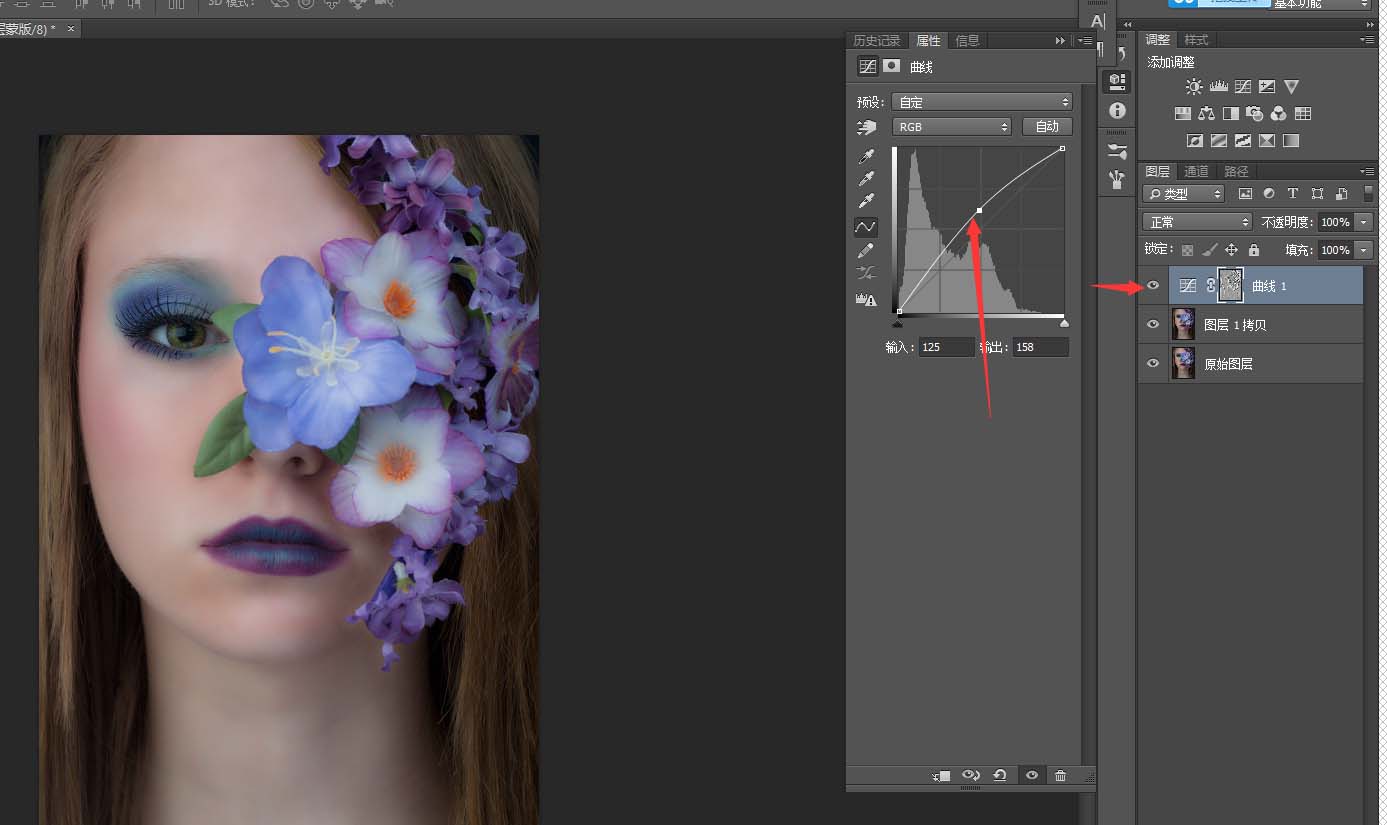Click the 自动 button
The width and height of the screenshot is (1387, 825).
pyautogui.click(x=1047, y=127)
